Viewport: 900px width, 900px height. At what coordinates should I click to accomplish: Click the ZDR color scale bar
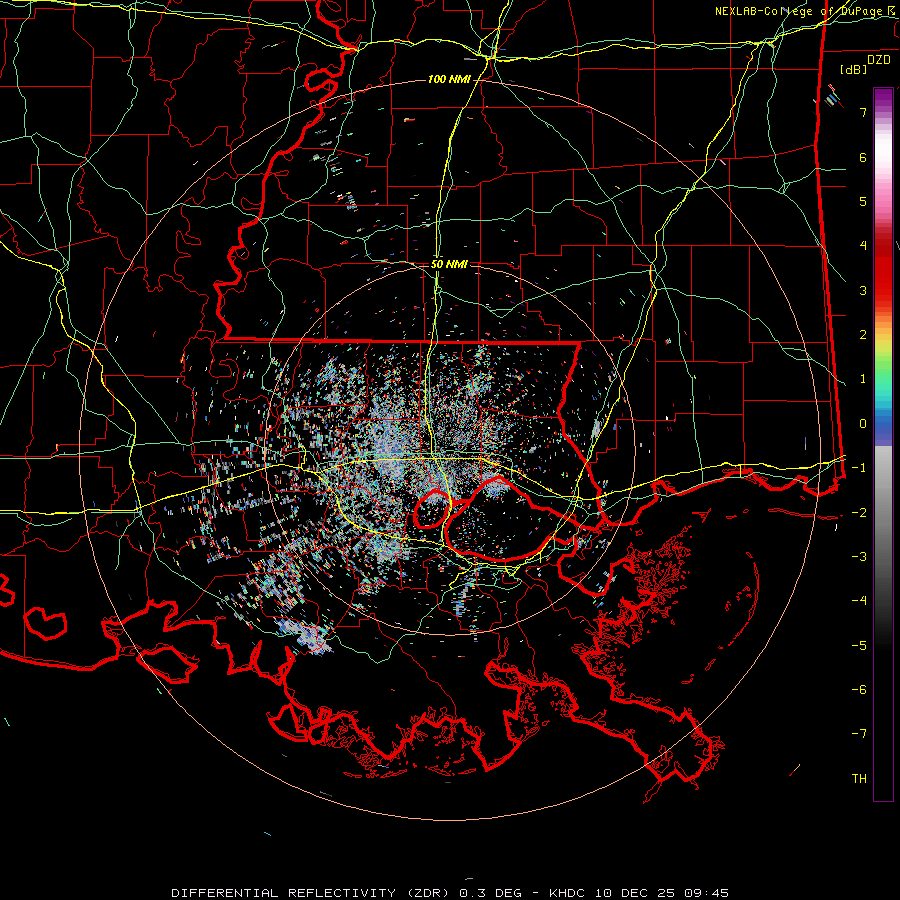(883, 444)
